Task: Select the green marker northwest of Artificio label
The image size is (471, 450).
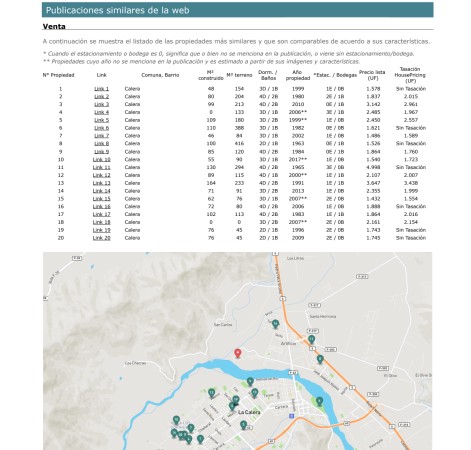Action: pos(275,324)
